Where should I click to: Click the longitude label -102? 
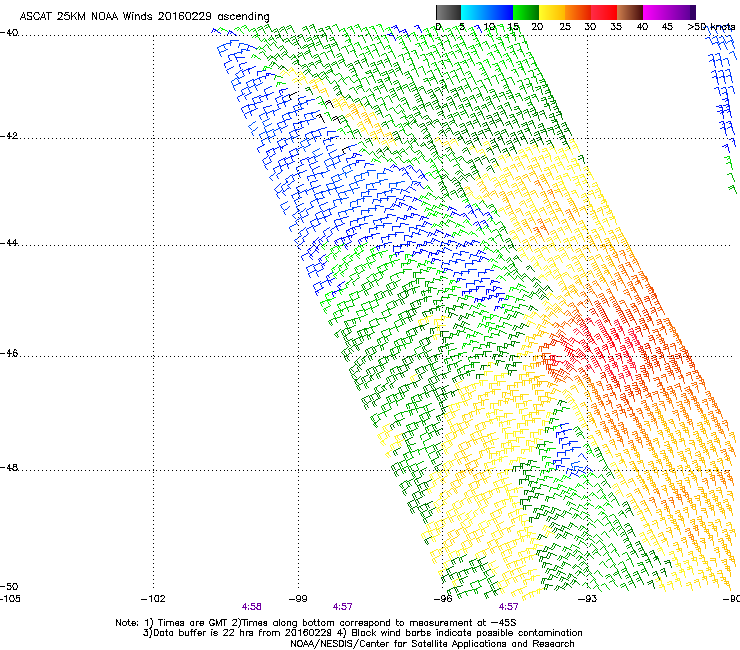tap(153, 599)
